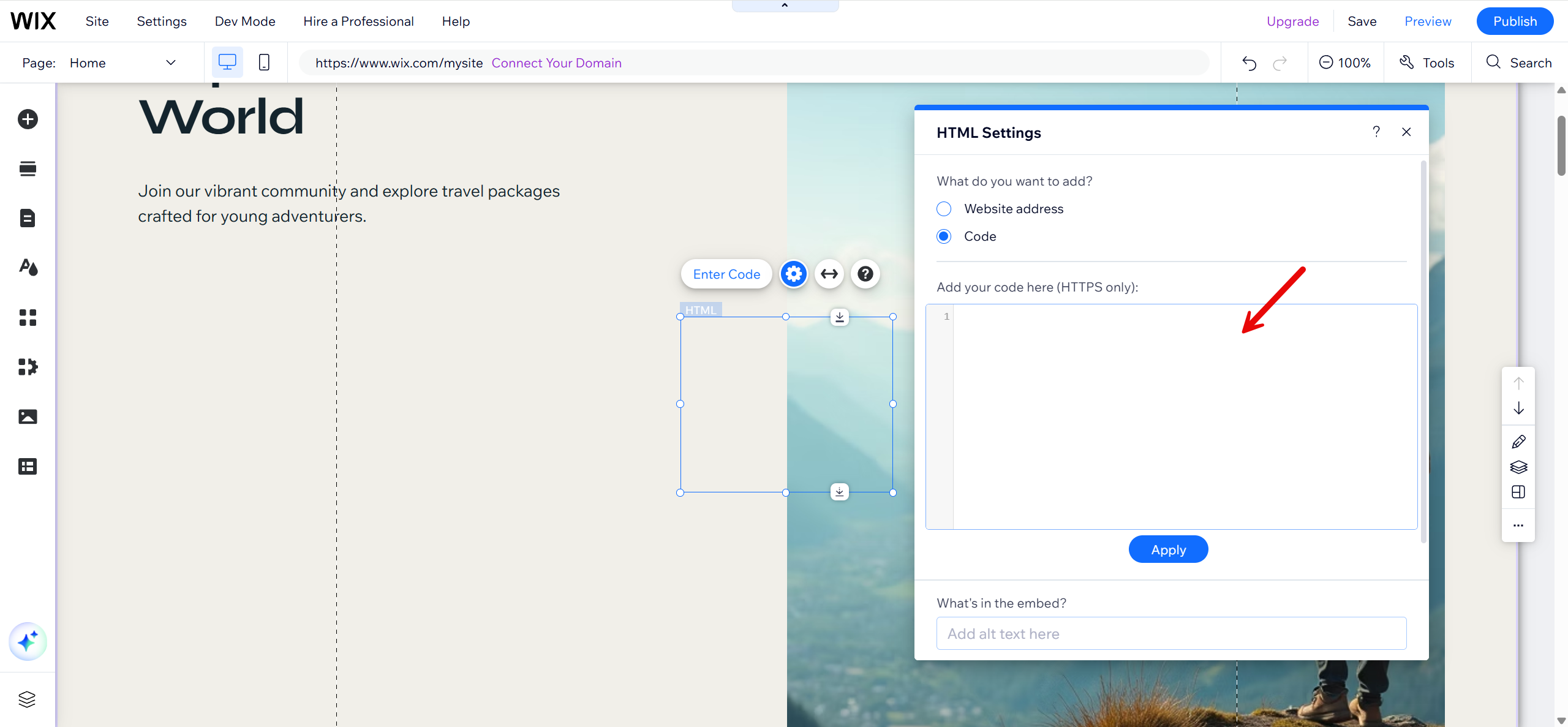Viewport: 1568px width, 727px height.
Task: Open the Add Elements panel
Action: [28, 119]
